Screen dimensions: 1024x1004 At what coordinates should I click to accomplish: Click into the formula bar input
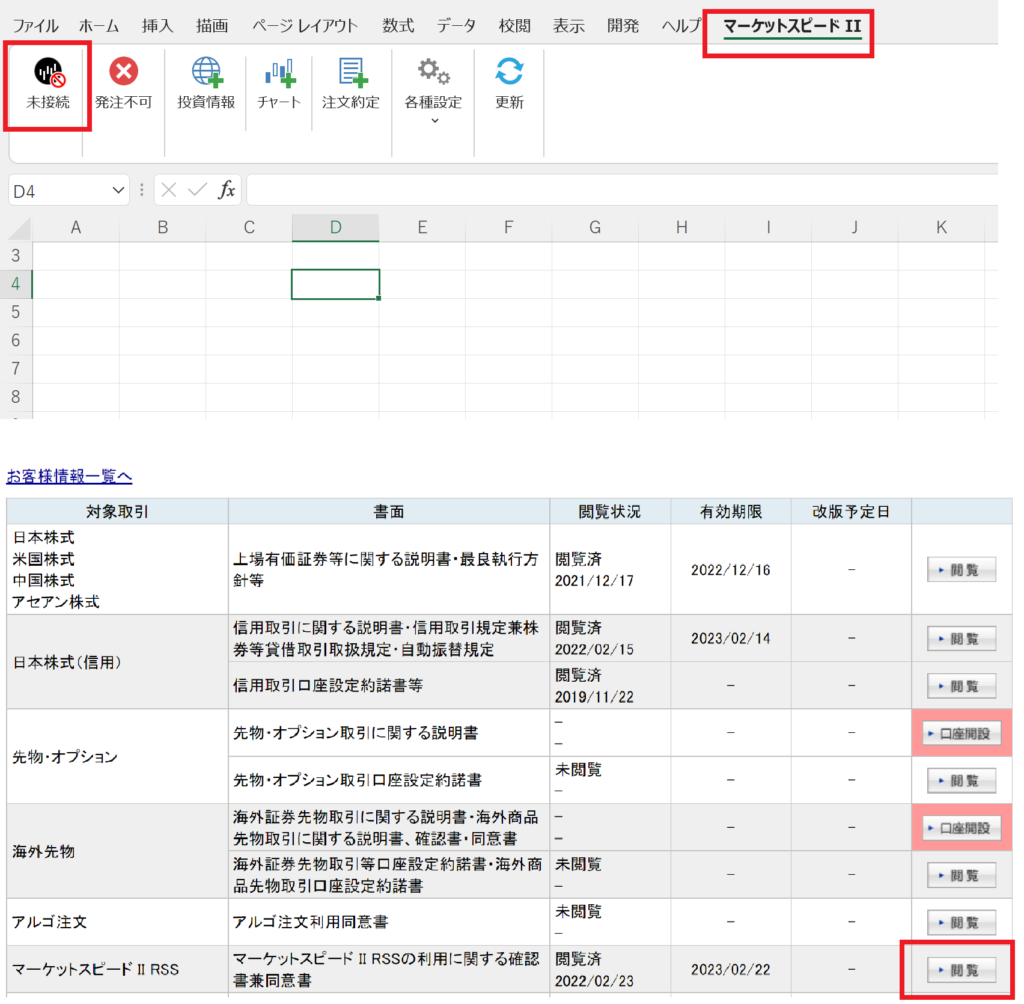(622, 191)
